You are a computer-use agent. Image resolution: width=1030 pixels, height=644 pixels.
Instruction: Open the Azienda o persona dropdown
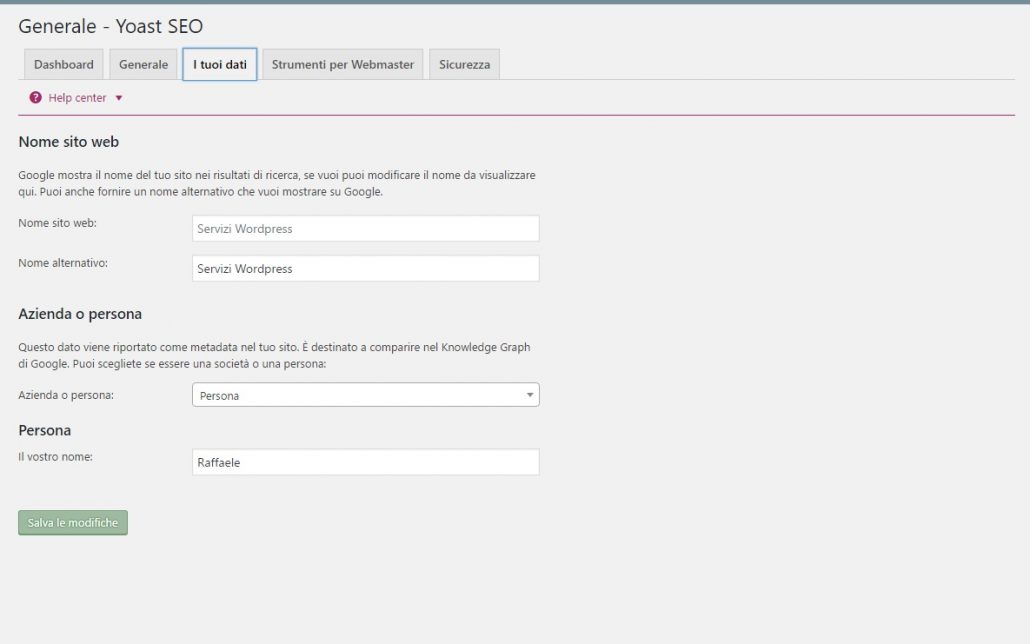(x=365, y=395)
